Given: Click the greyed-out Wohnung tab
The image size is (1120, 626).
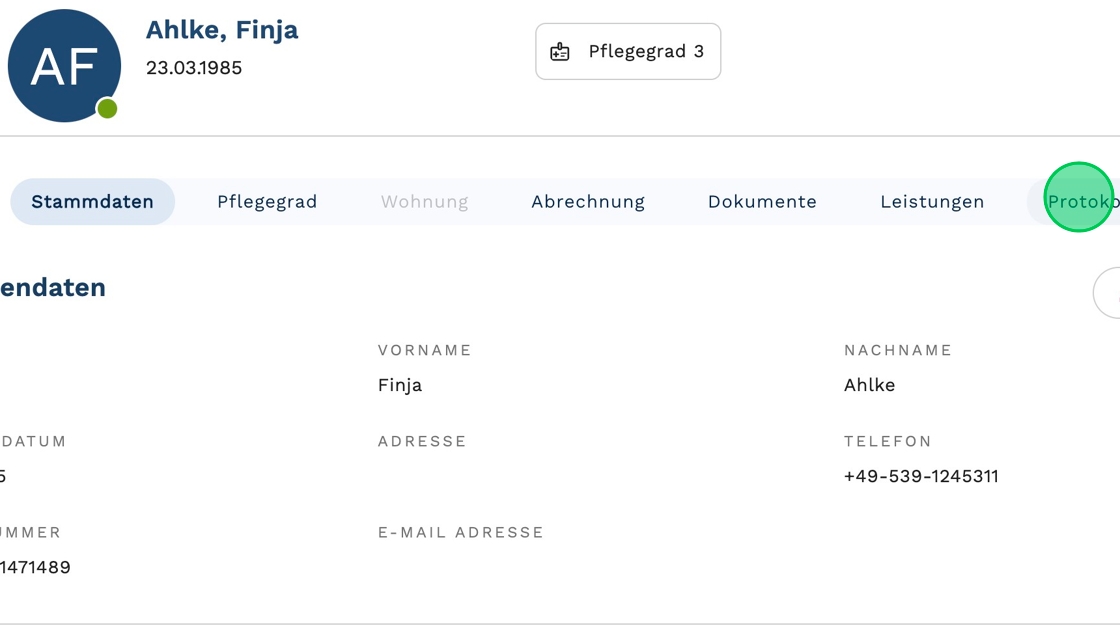Looking at the screenshot, I should pos(424,202).
